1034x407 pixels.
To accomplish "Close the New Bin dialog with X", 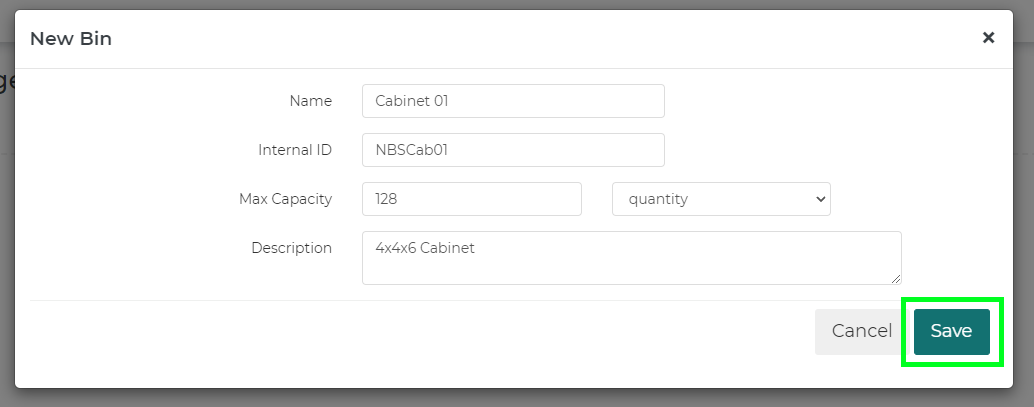I will pos(988,38).
